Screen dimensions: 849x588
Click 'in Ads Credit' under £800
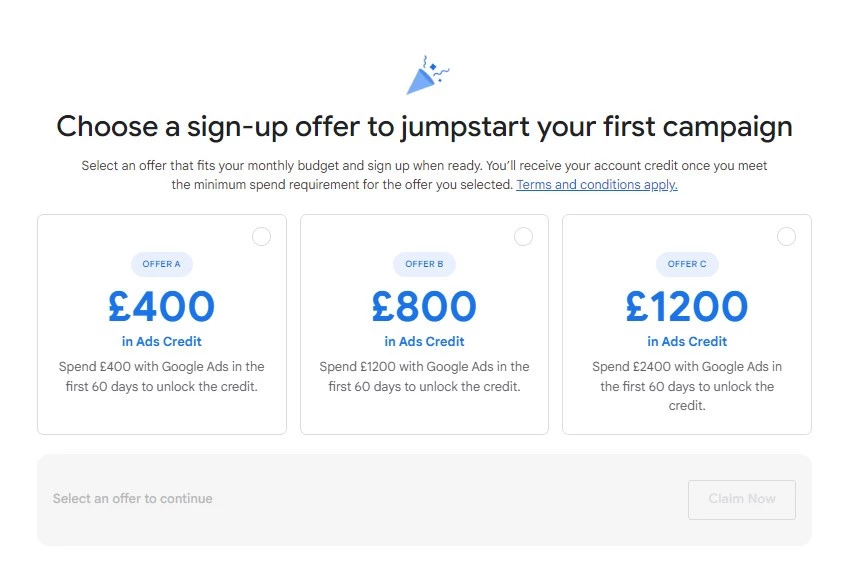[424, 341]
